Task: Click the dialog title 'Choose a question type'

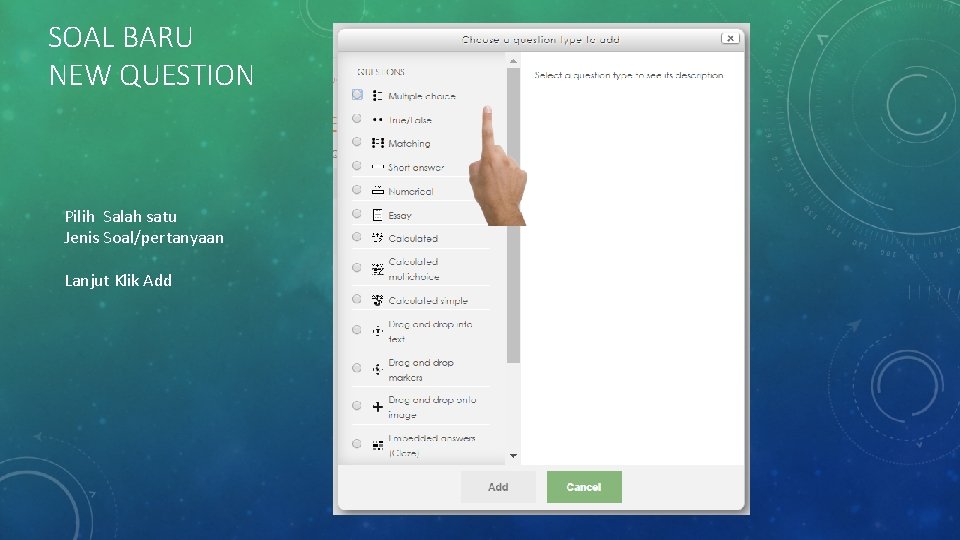Action: [x=541, y=40]
